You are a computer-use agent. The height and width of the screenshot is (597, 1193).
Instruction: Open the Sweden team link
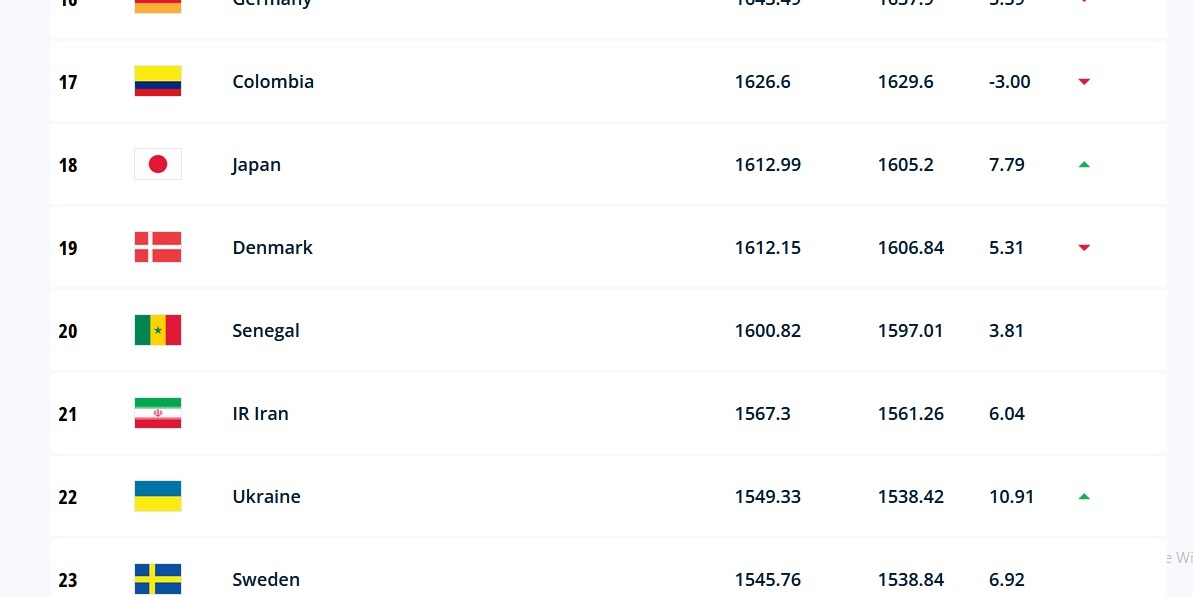pos(266,580)
